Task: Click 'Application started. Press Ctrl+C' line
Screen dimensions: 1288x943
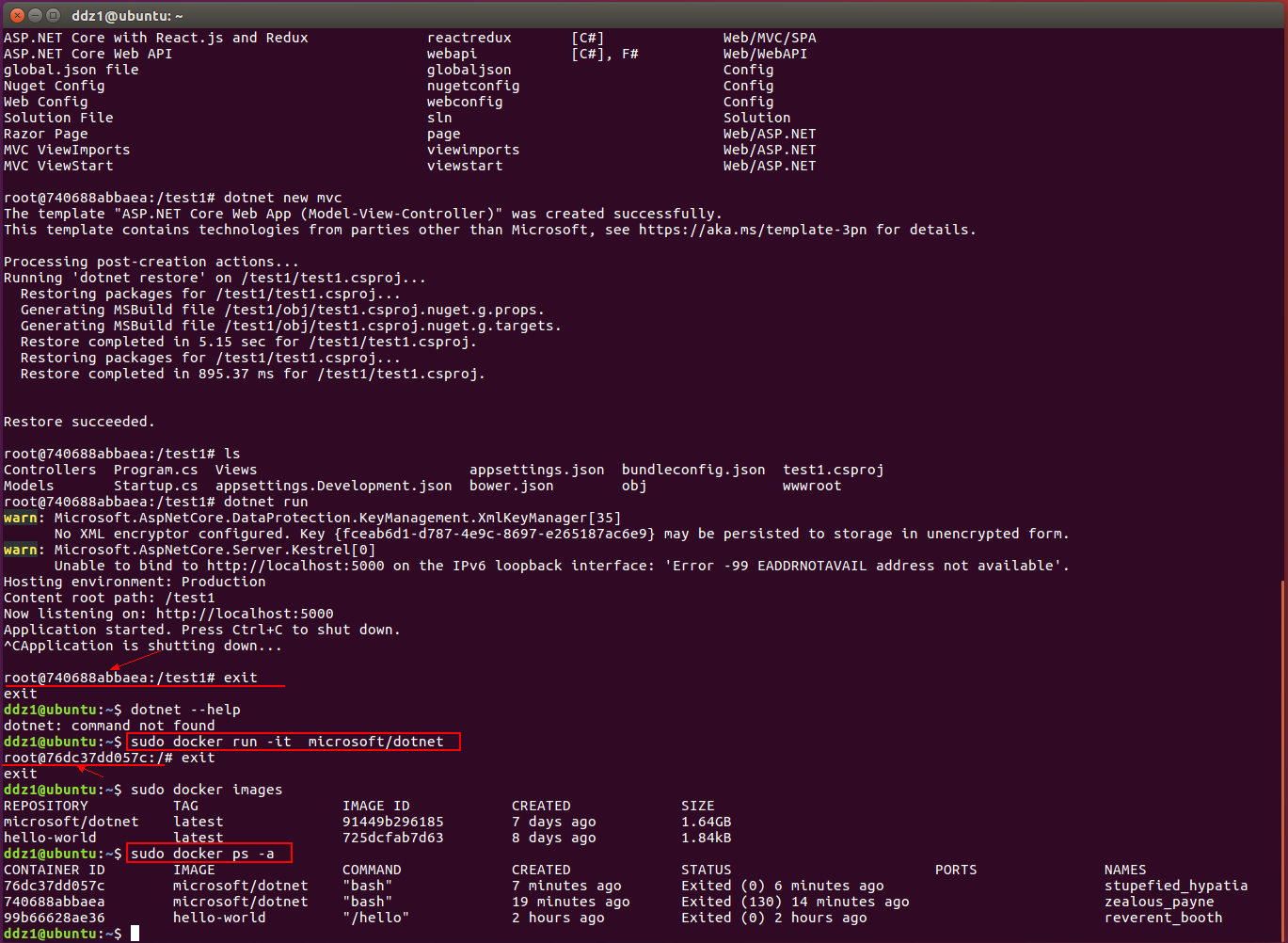Action: 202,630
